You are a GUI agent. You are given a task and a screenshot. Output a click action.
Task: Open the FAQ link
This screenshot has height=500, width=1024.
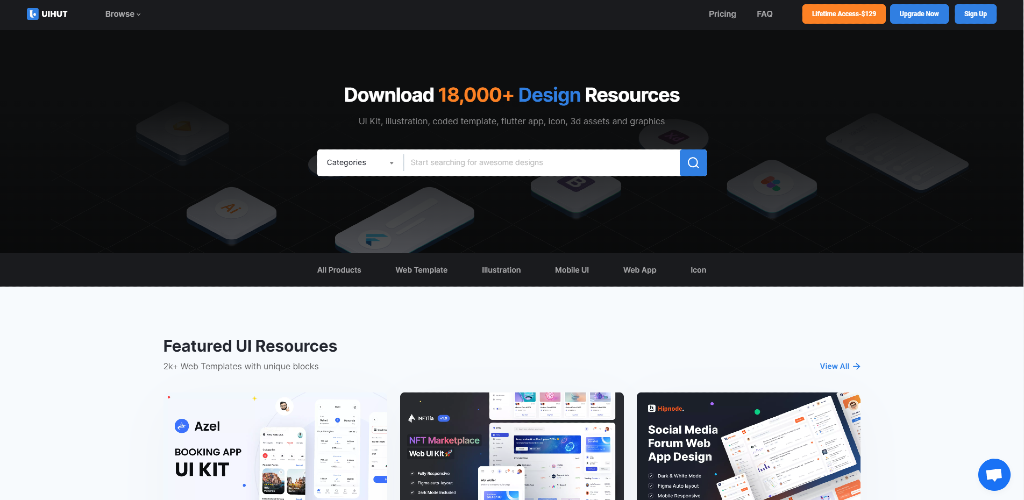(x=764, y=14)
